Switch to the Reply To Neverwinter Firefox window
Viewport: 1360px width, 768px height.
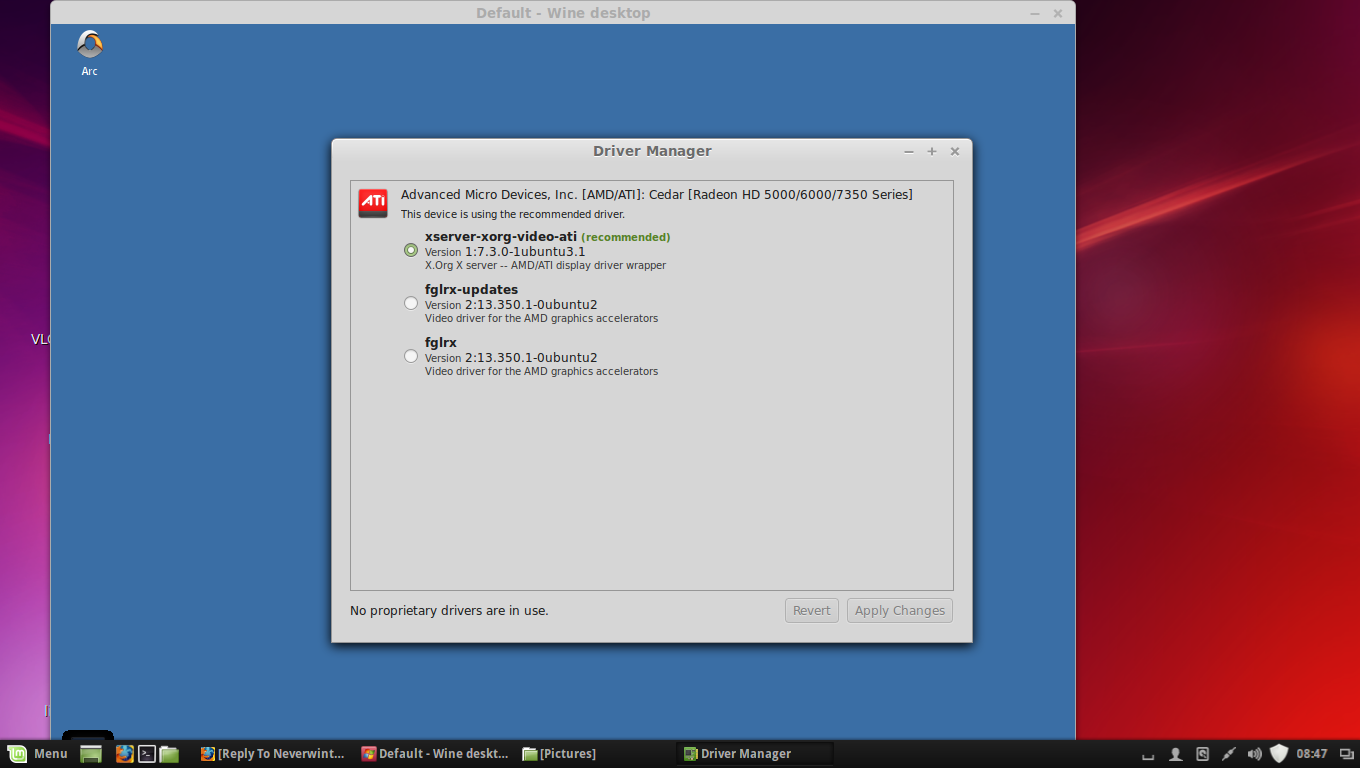pos(272,754)
